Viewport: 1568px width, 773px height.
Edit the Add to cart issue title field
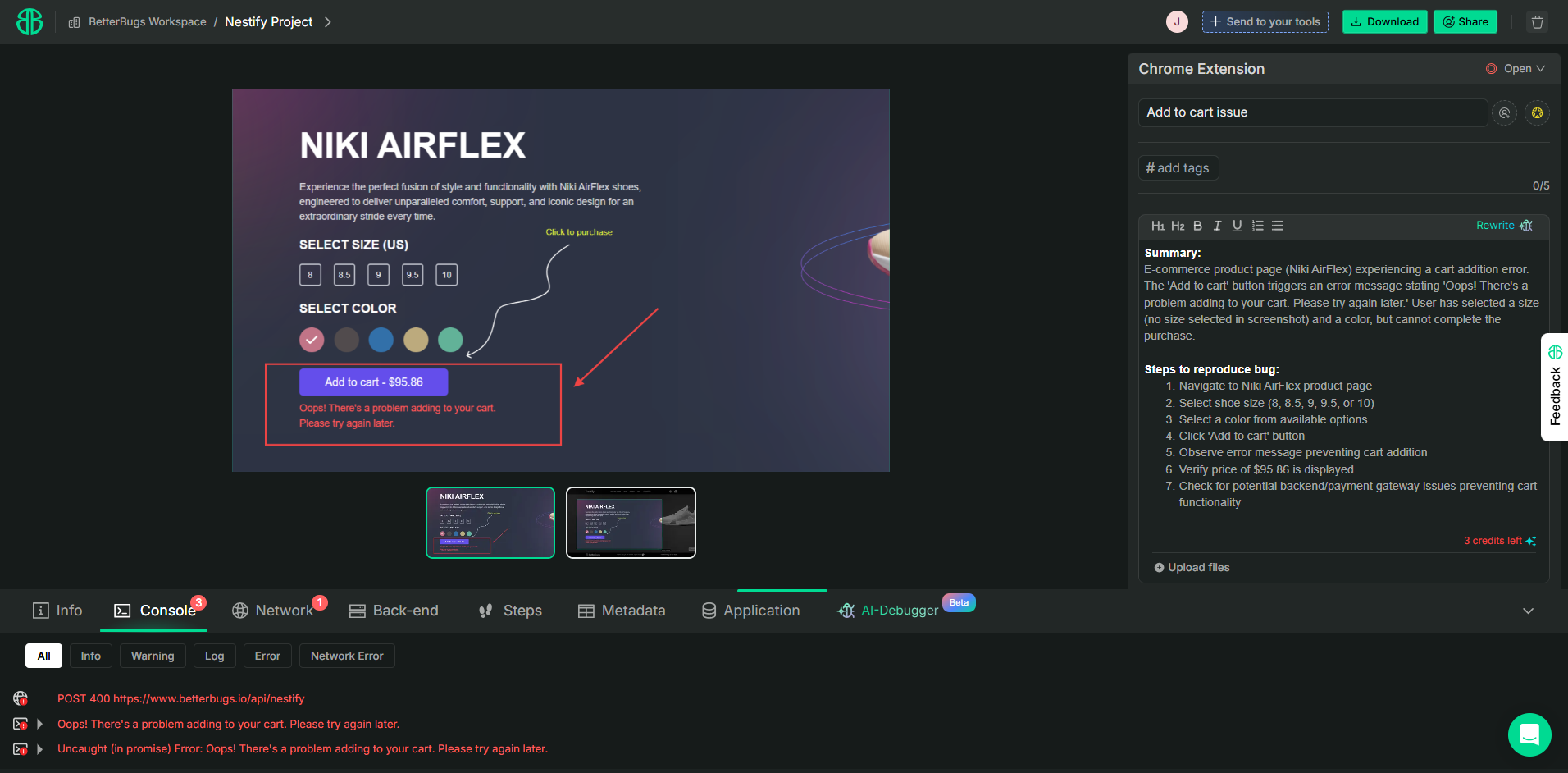point(1312,112)
